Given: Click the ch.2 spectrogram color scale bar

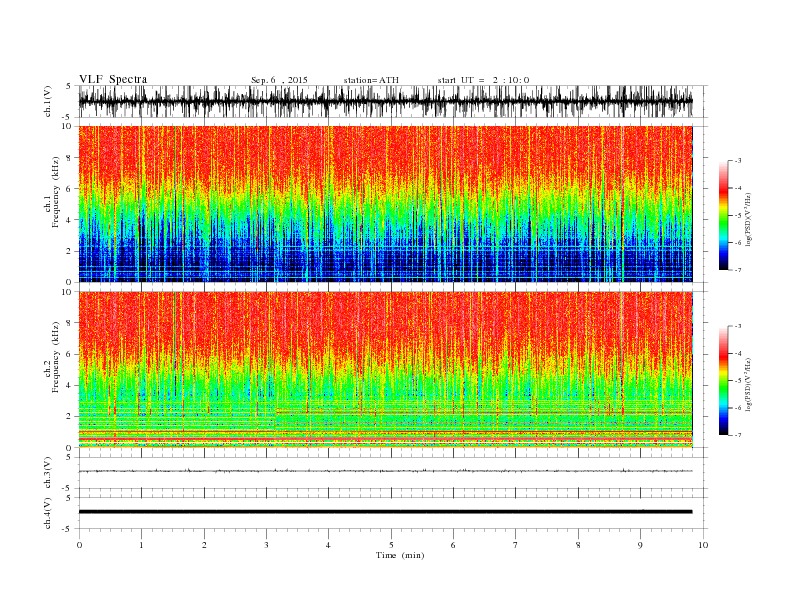Looking at the screenshot, I should [x=723, y=380].
